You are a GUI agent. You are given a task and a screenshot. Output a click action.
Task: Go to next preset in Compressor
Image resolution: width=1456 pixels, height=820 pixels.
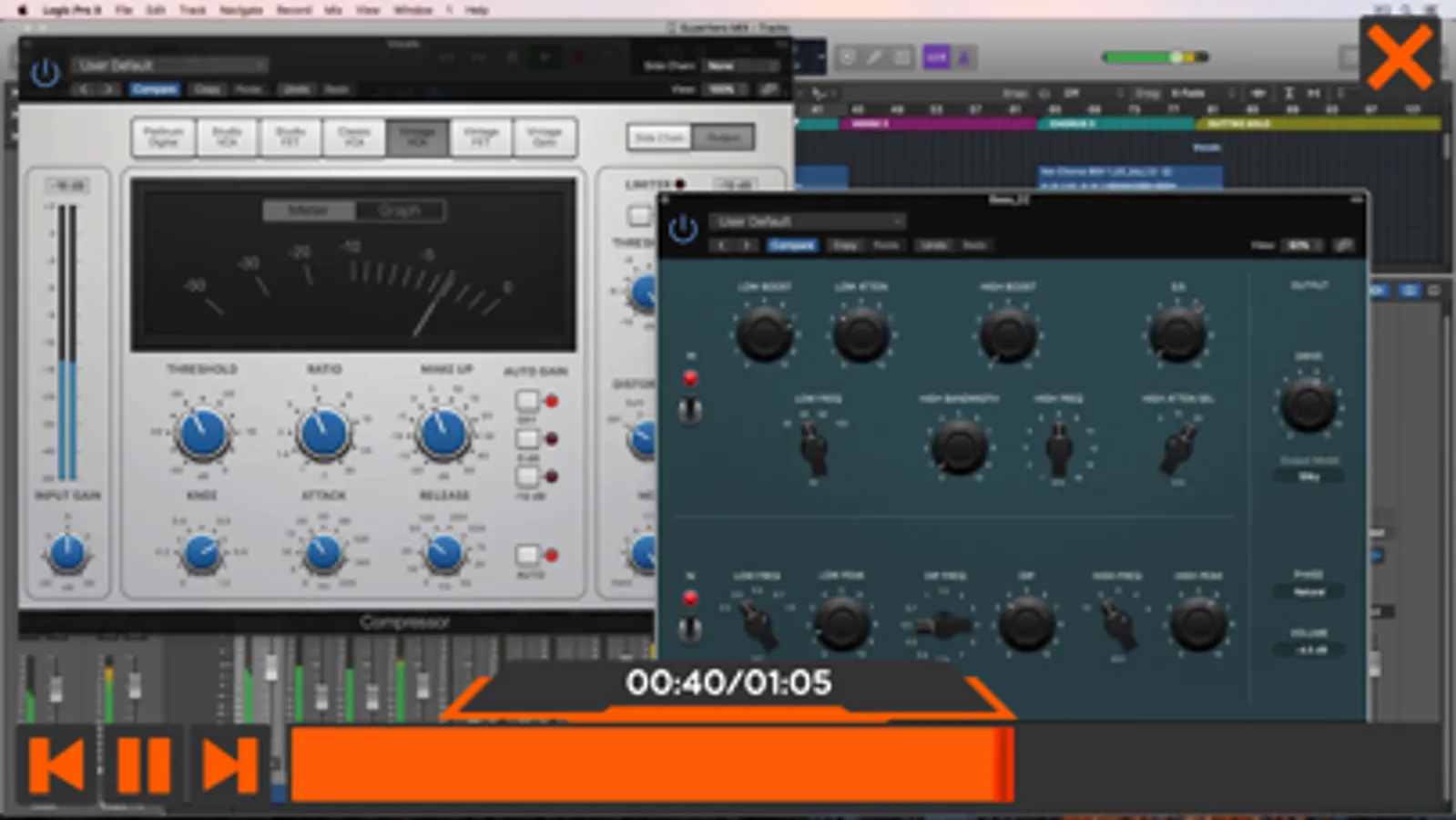tap(108, 89)
